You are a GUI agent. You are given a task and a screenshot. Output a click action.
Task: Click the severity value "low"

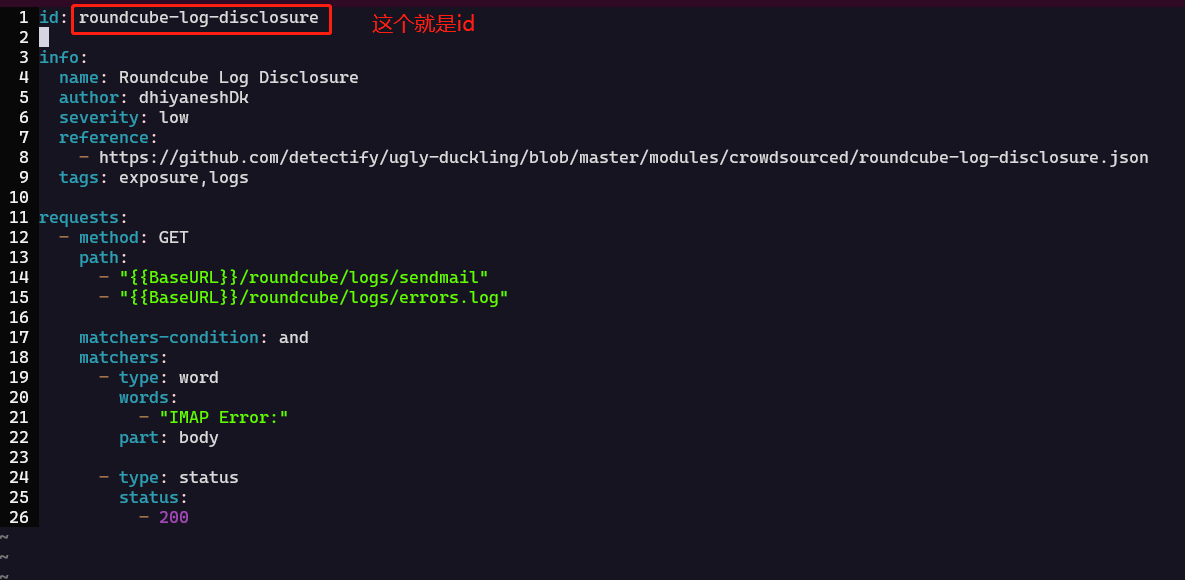174,117
